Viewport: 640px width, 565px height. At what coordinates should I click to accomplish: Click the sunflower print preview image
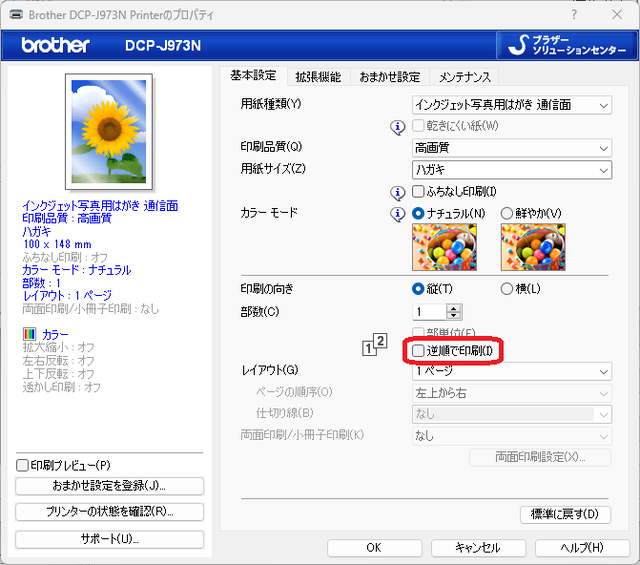[109, 132]
